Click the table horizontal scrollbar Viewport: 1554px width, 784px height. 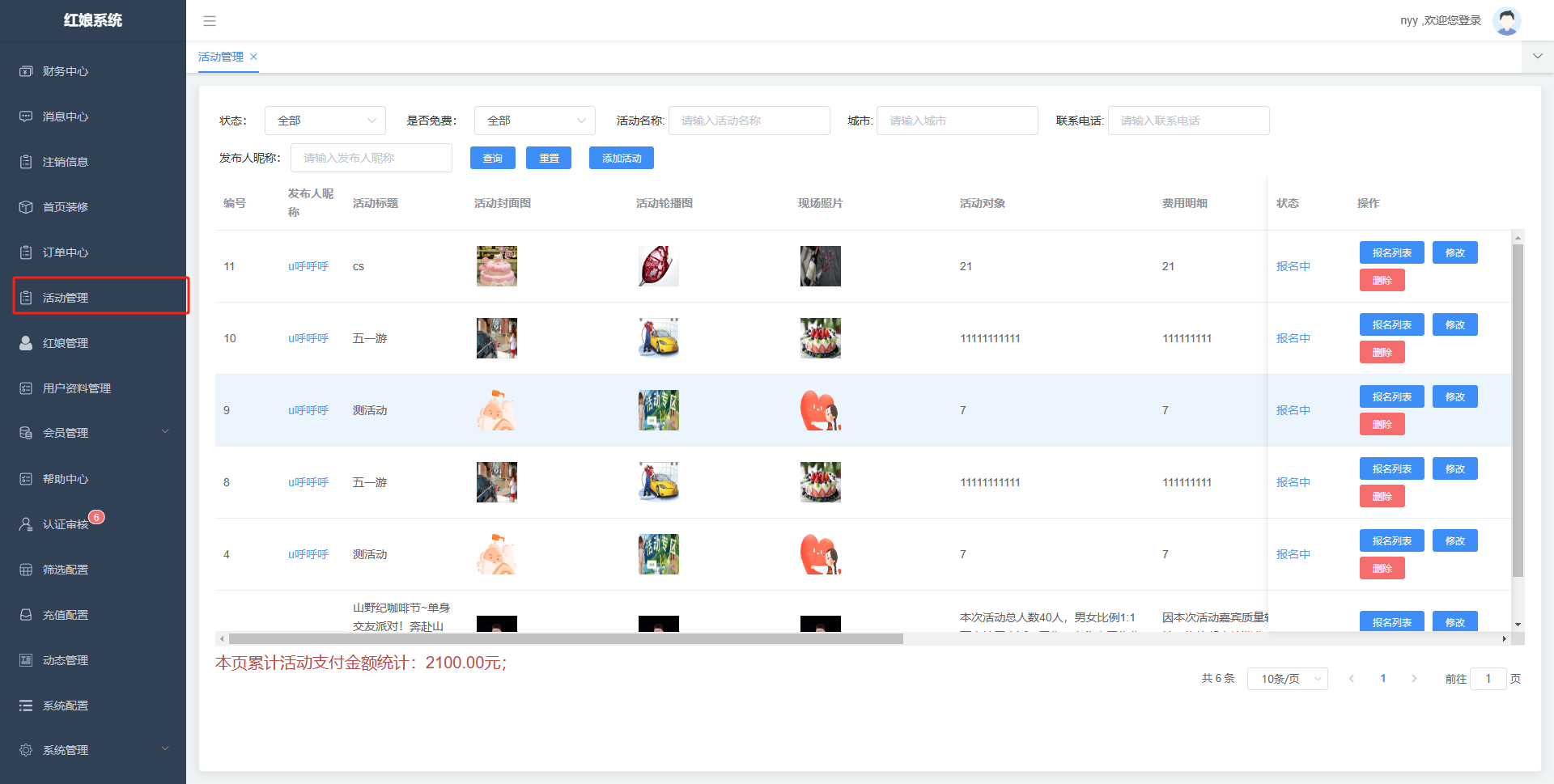click(565, 639)
